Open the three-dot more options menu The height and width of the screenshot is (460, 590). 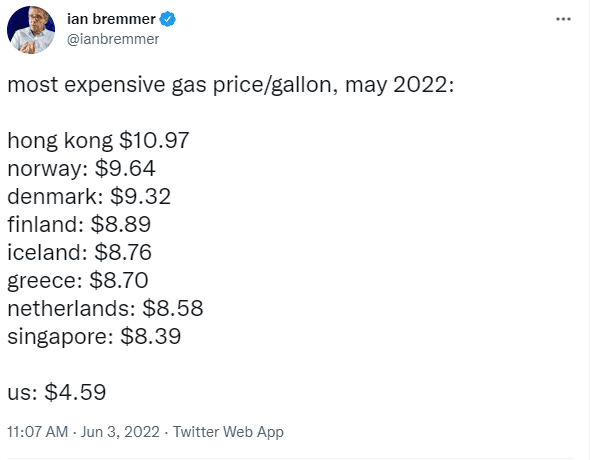pyautogui.click(x=563, y=19)
